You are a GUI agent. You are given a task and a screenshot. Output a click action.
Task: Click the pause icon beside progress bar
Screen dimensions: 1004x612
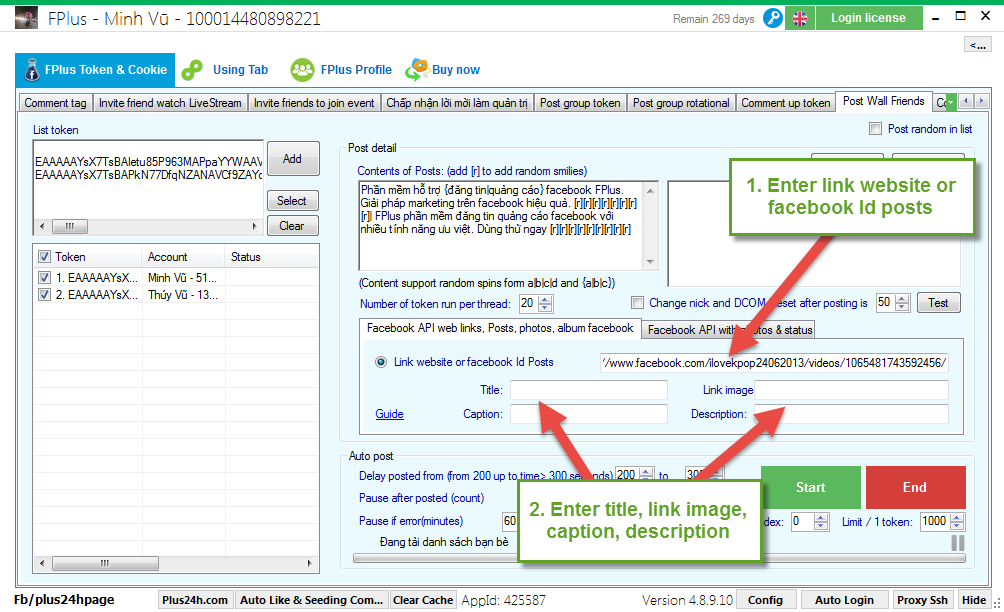(x=958, y=543)
